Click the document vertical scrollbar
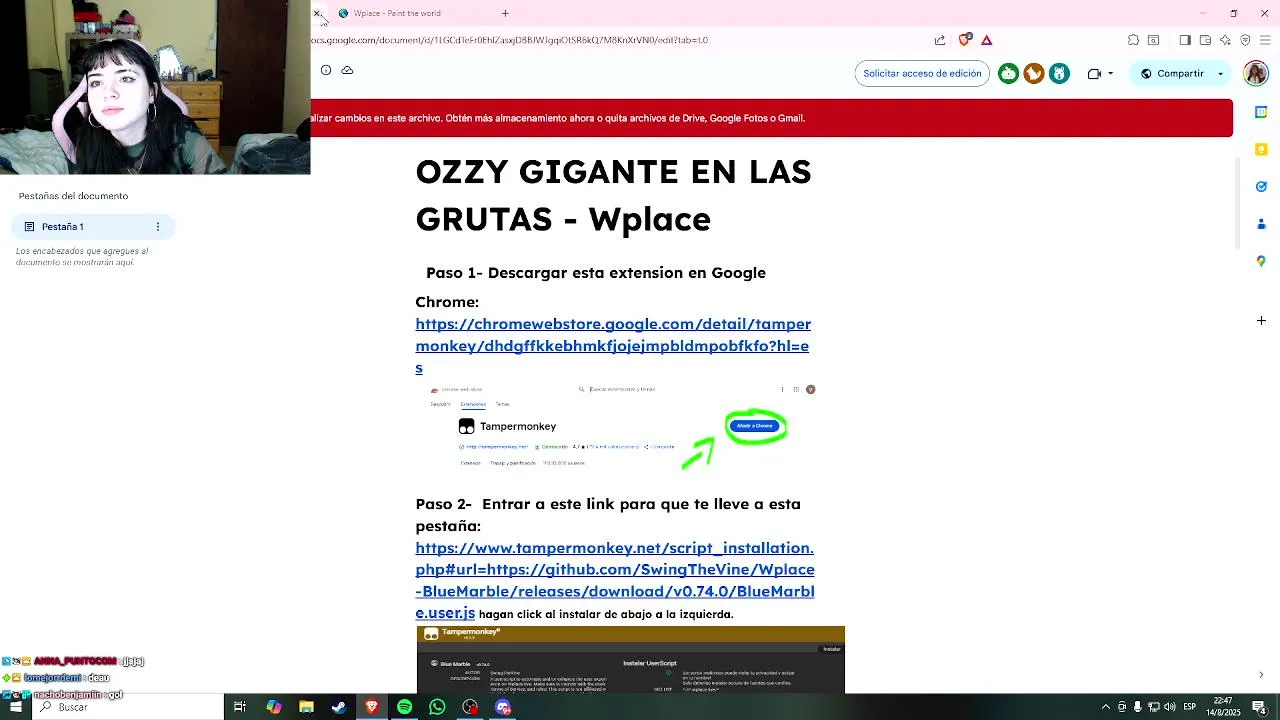1280x720 pixels. (x=1238, y=204)
